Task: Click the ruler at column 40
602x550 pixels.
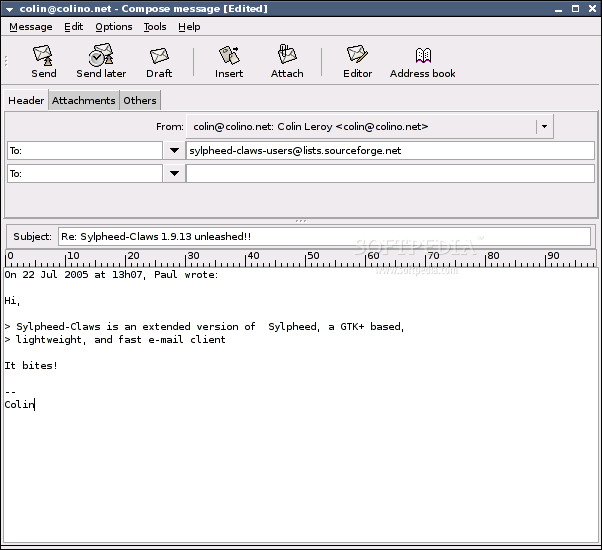Action: pyautogui.click(x=246, y=258)
